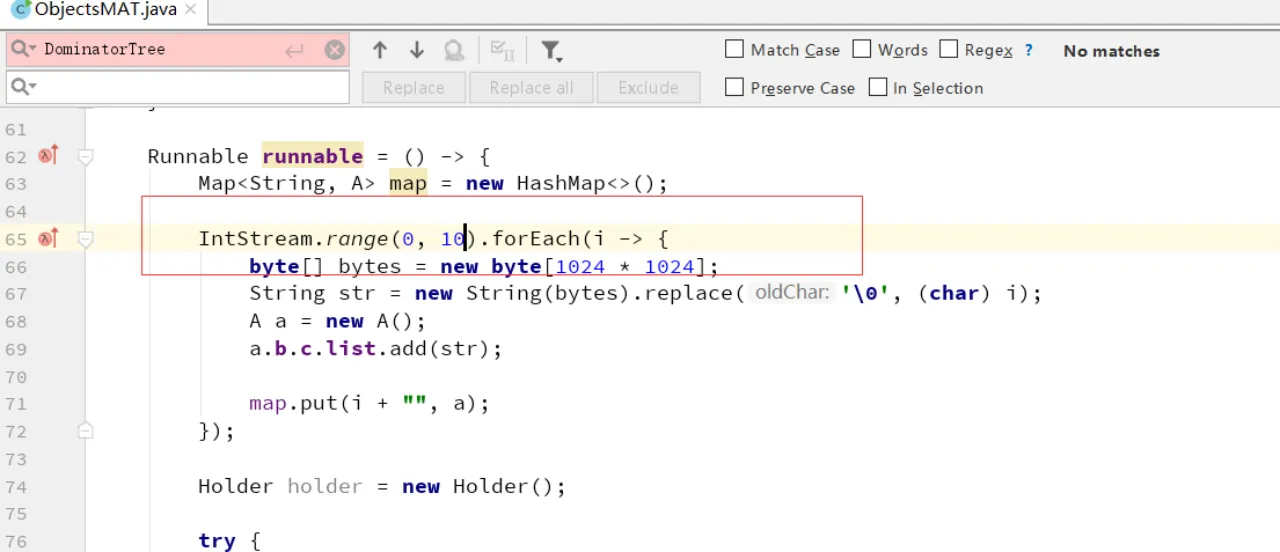
Task: Click the replace text input field
Action: (178, 87)
